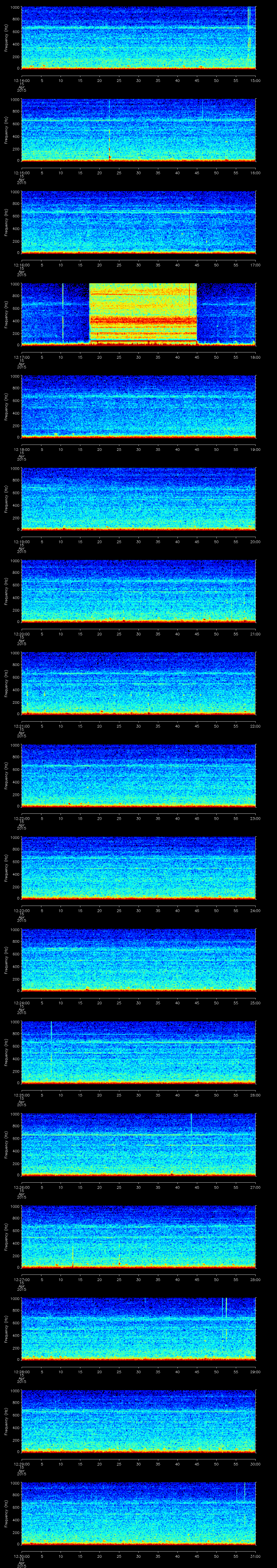The image size is (277, 1568).
Task: Click the 12:25:00 start time label
Action: pyautogui.click(x=21, y=1095)
